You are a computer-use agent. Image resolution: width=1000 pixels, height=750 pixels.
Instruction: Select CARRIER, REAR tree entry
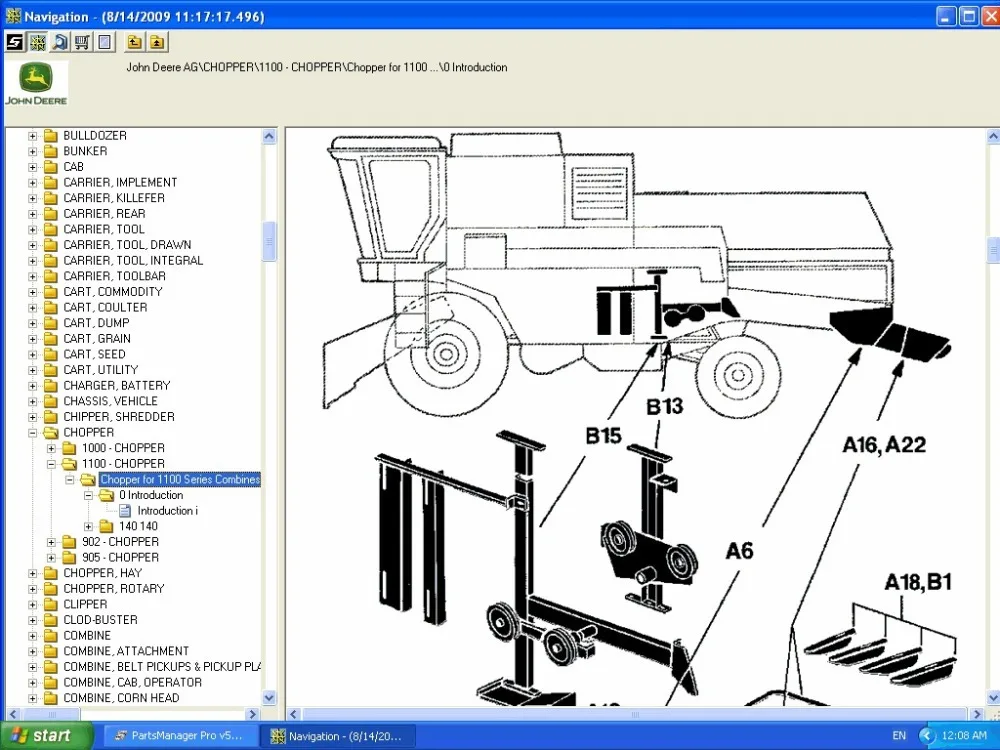pyautogui.click(x=104, y=214)
